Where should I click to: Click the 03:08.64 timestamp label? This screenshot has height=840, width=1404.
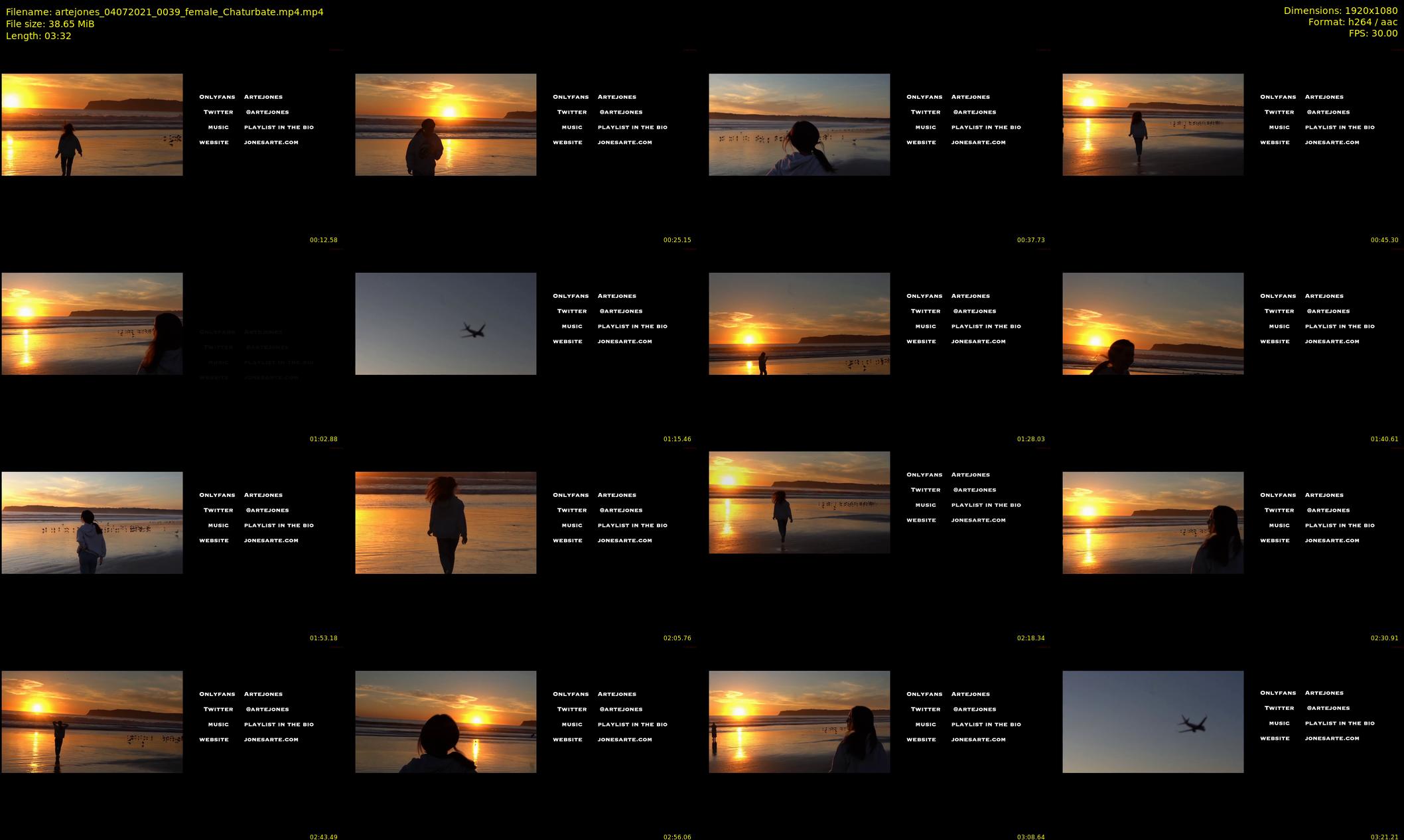point(1030,837)
